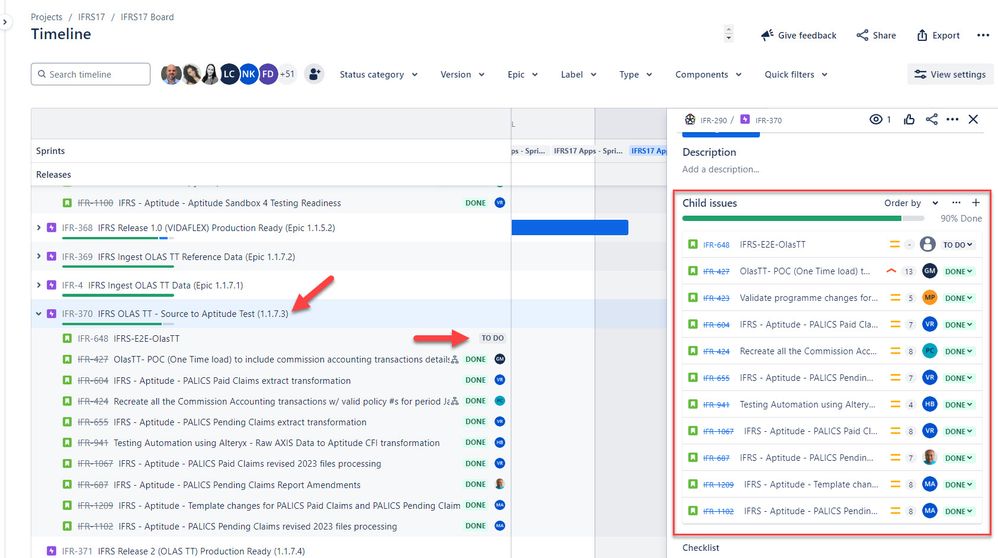Open the Components filter dropdown
The width and height of the screenshot is (998, 558).
(708, 74)
